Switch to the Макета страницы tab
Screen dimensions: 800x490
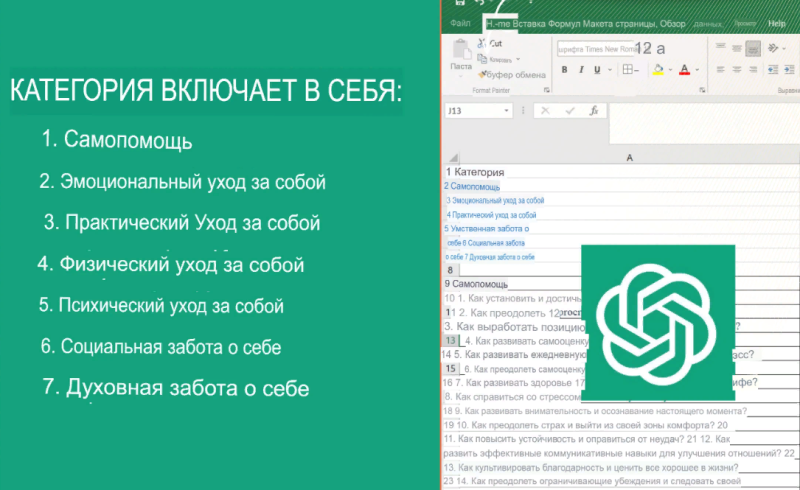620,23
